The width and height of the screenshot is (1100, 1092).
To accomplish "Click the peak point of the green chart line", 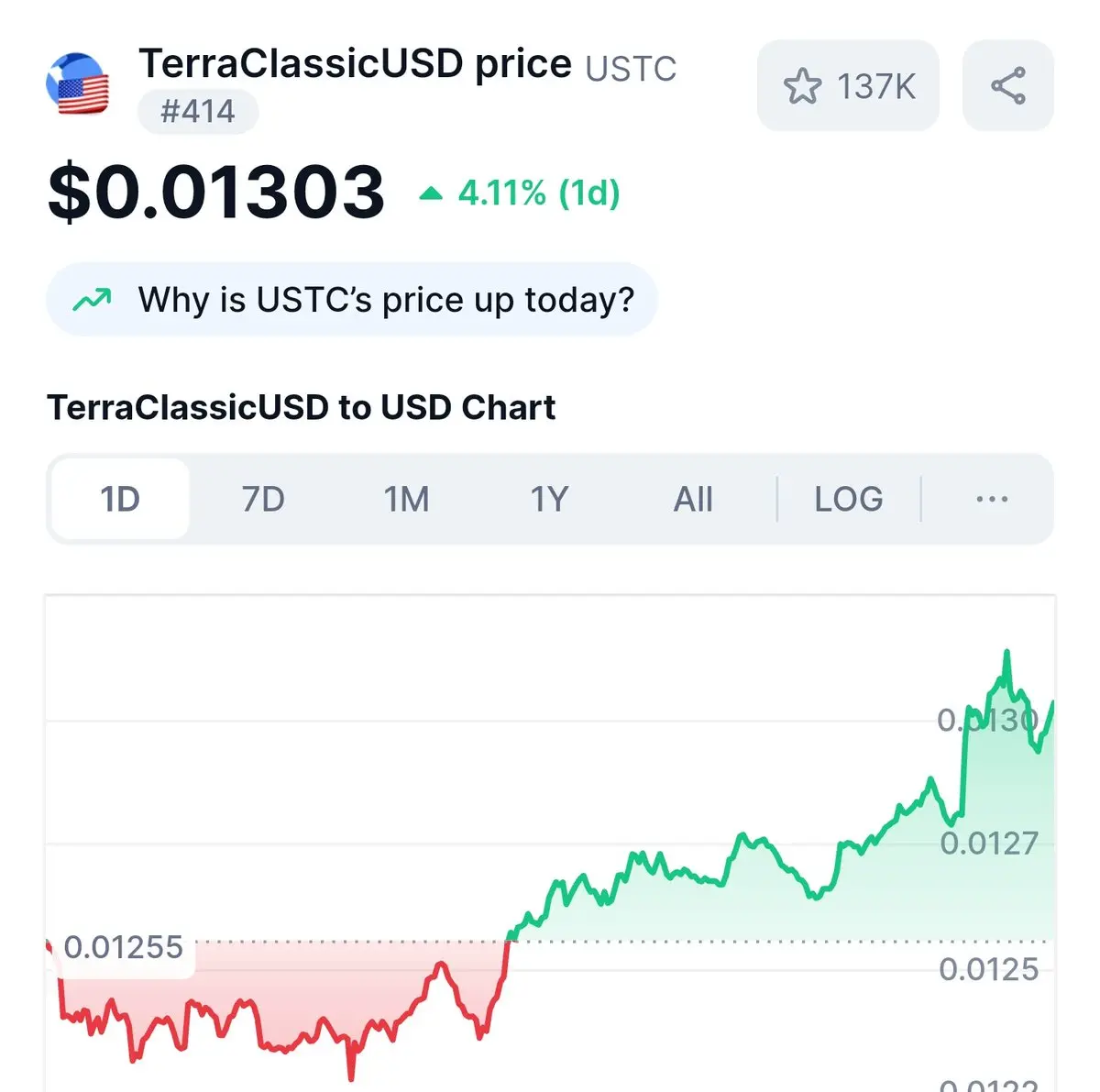I will (1006, 653).
